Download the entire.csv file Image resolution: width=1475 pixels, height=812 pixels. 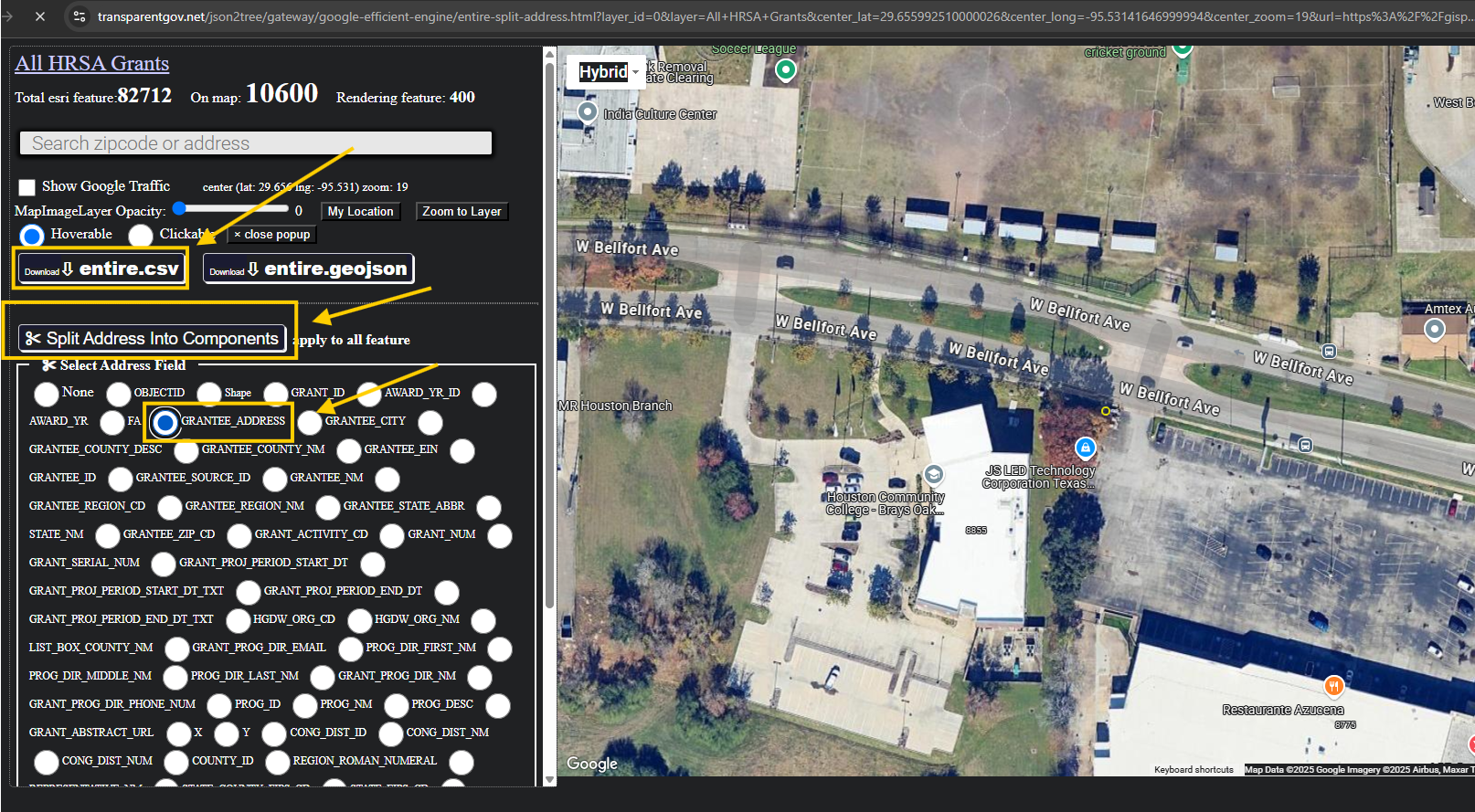(101, 269)
